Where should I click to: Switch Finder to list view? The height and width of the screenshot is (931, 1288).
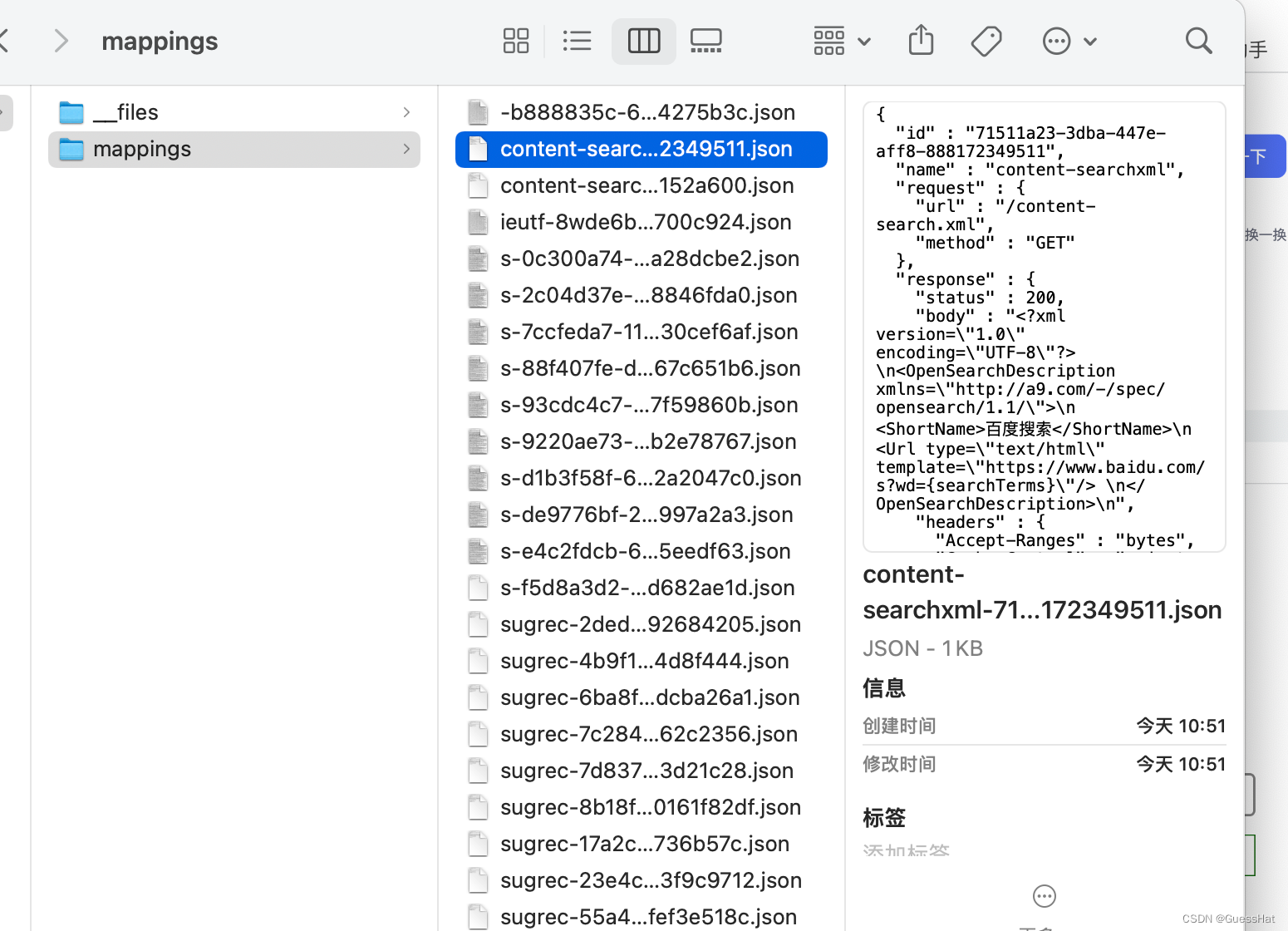[577, 41]
